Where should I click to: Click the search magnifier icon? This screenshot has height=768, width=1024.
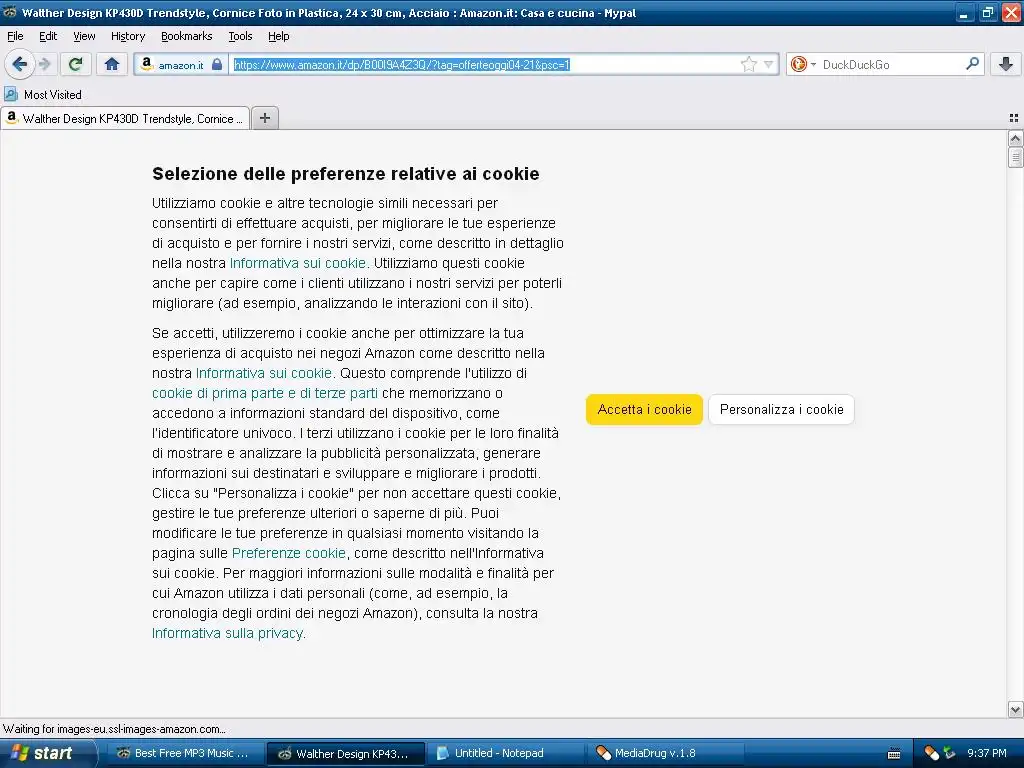point(972,63)
